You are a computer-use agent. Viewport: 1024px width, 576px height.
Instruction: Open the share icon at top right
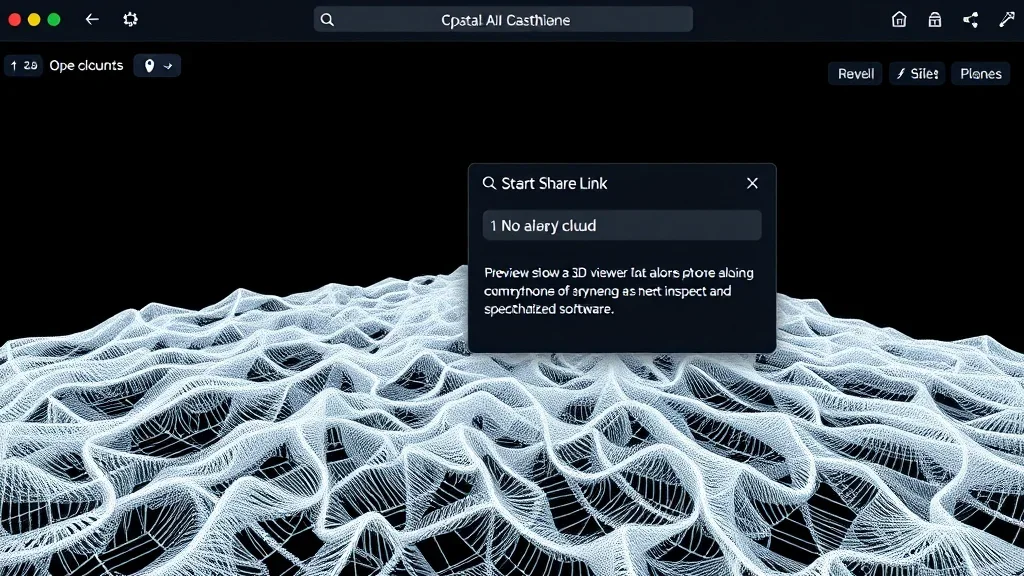pos(968,18)
